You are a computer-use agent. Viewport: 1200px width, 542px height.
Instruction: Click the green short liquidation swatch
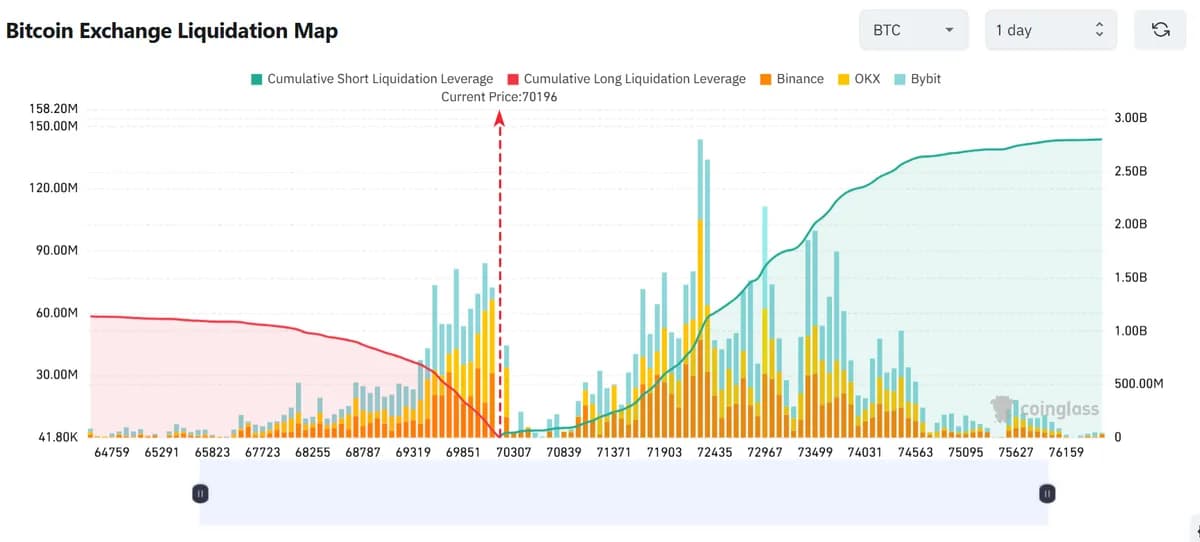pyautogui.click(x=256, y=79)
